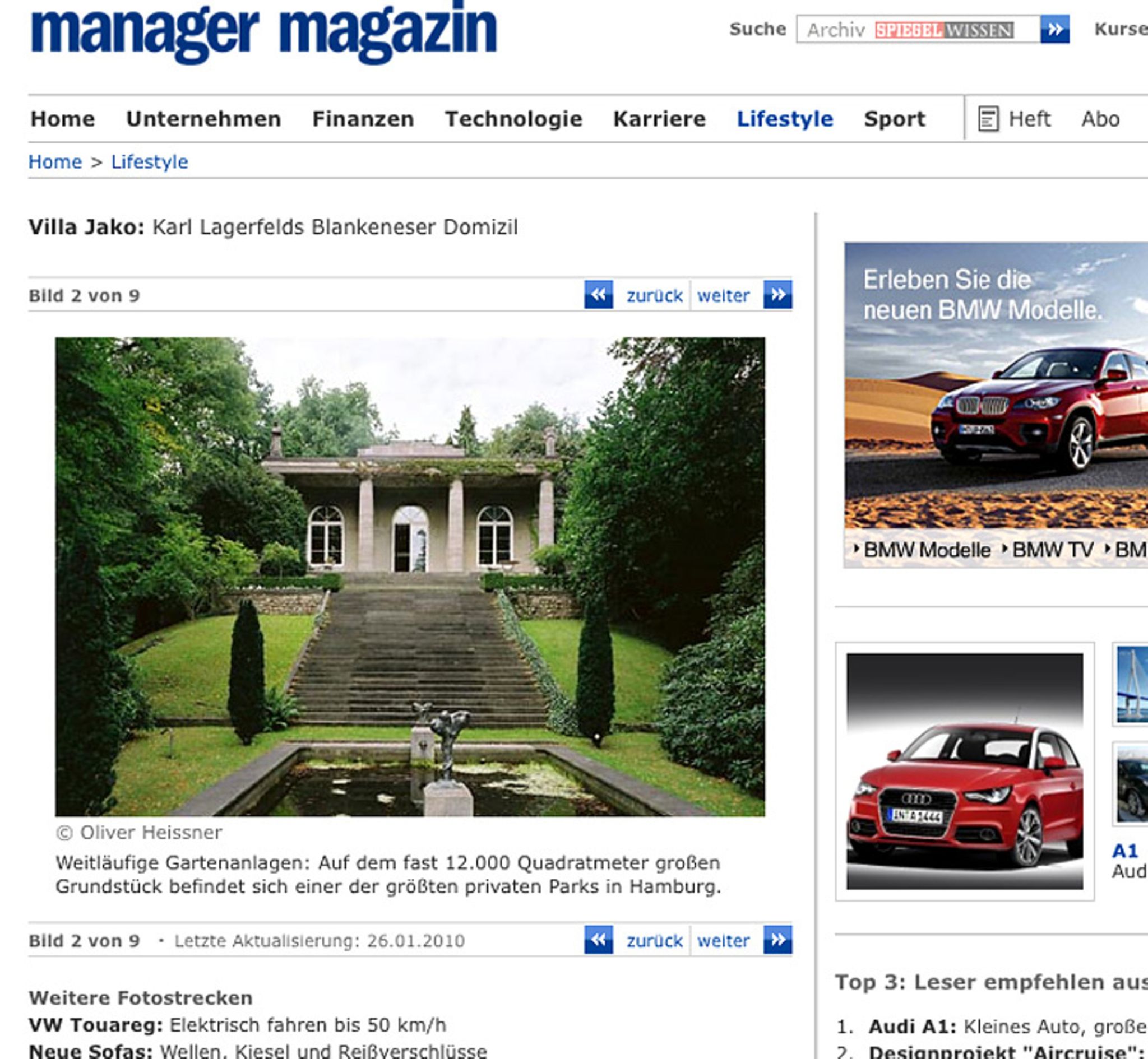
Task: Open the red Audi A1 advertisement image
Action: click(x=965, y=771)
